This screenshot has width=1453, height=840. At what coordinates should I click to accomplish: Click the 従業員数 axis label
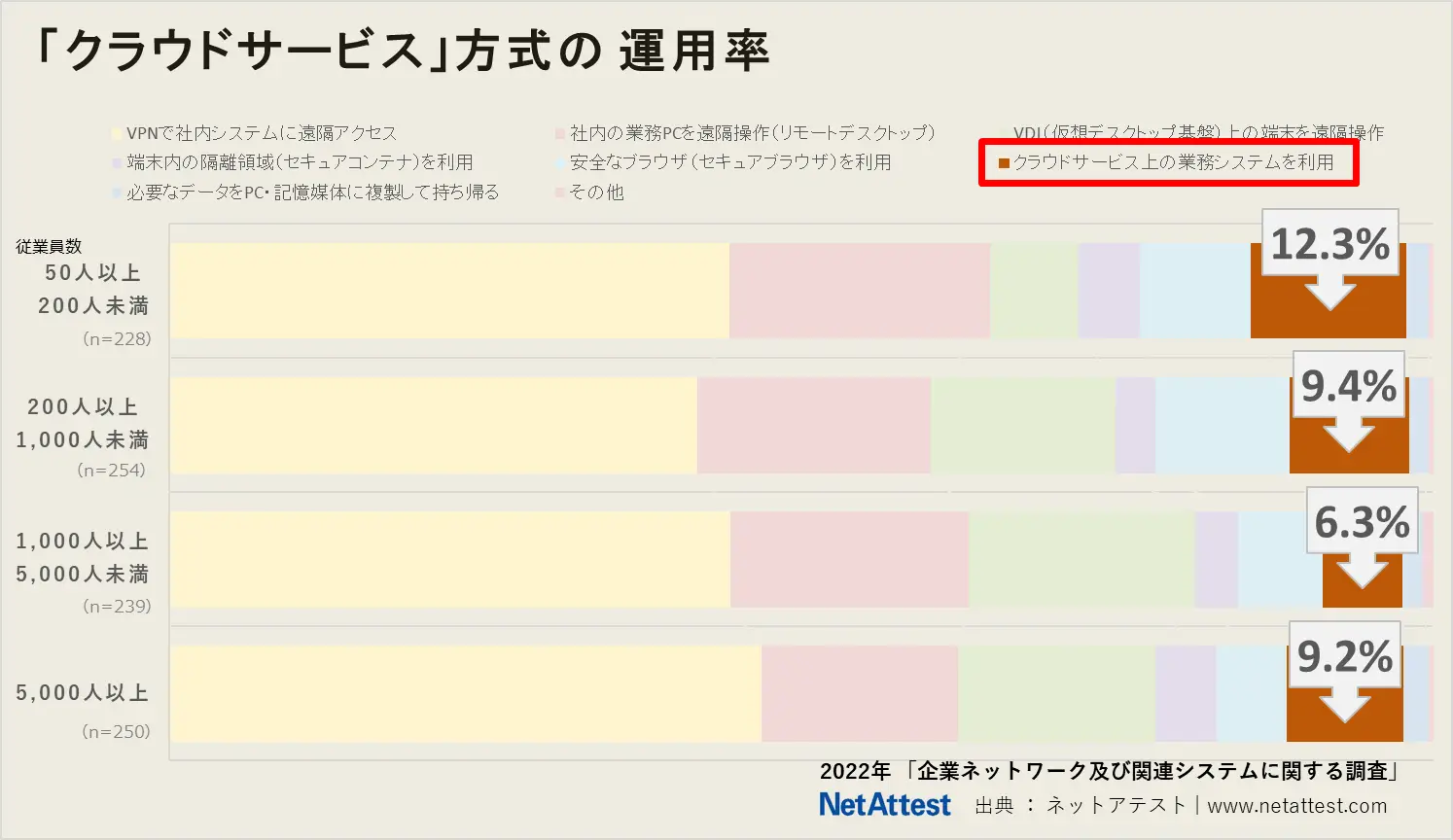(49, 246)
